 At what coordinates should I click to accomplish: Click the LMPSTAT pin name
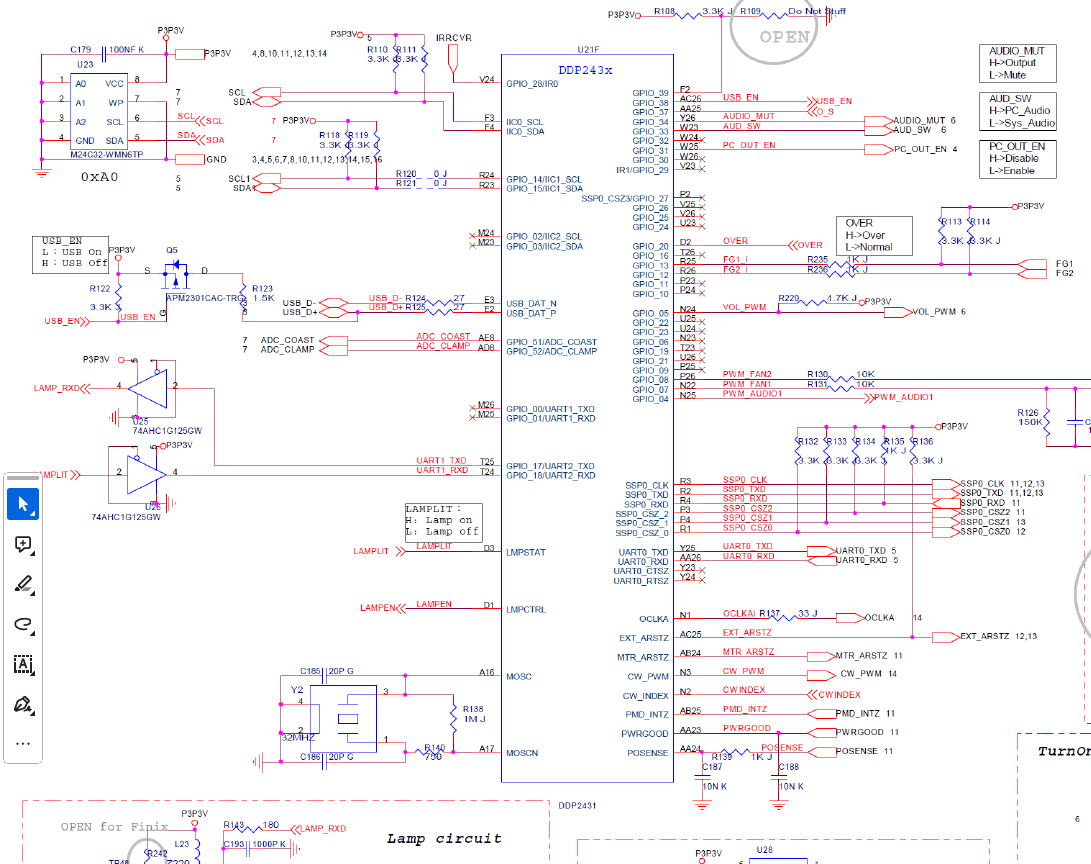pyautogui.click(x=526, y=552)
